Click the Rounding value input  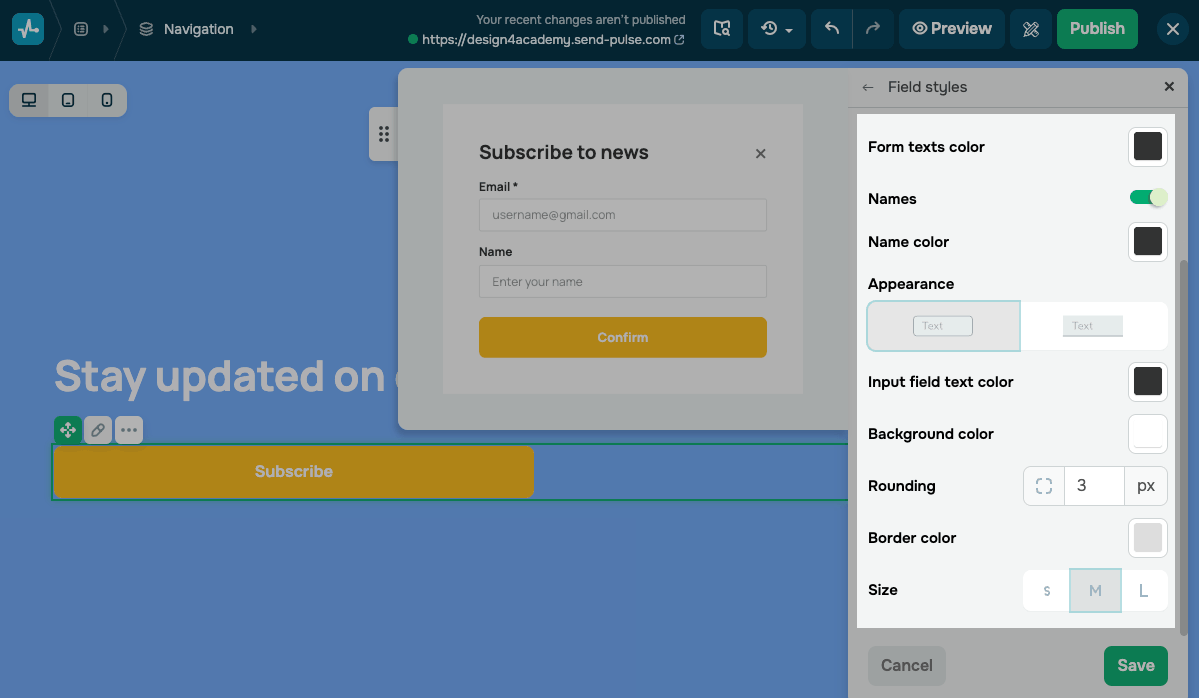(x=1094, y=485)
